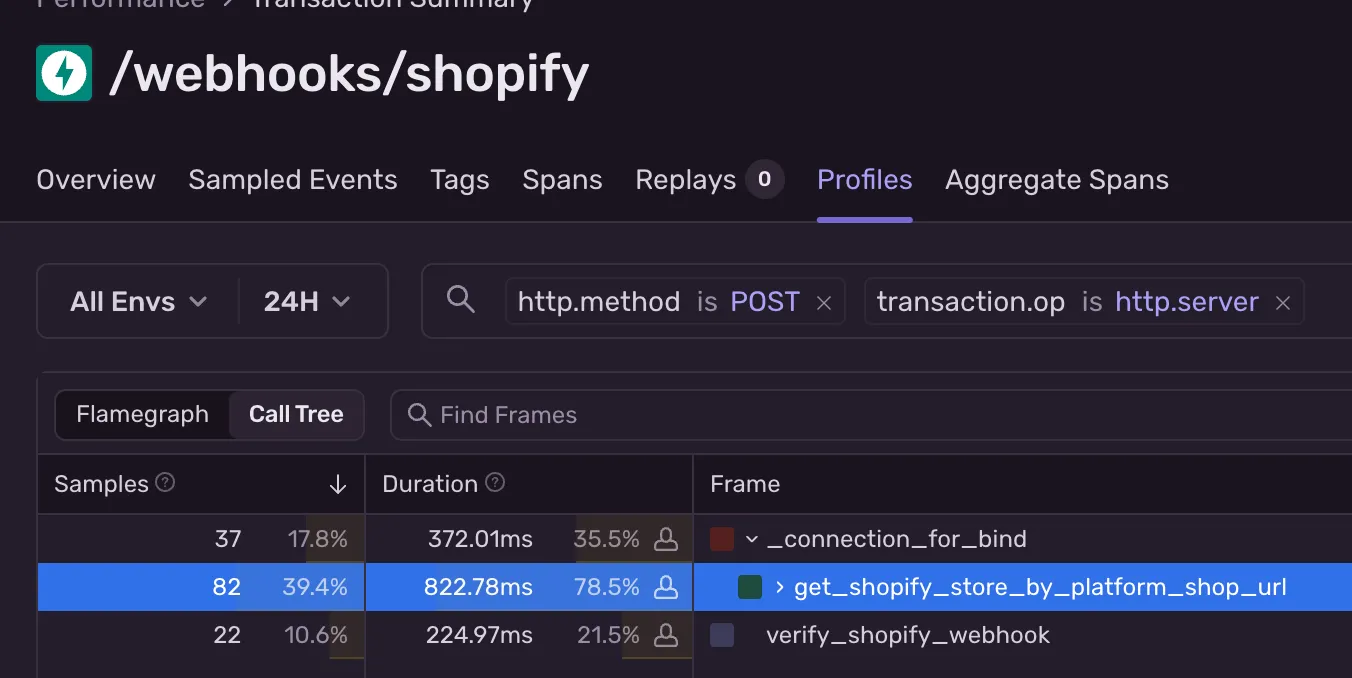Switch to Flamegraph view

(142, 415)
